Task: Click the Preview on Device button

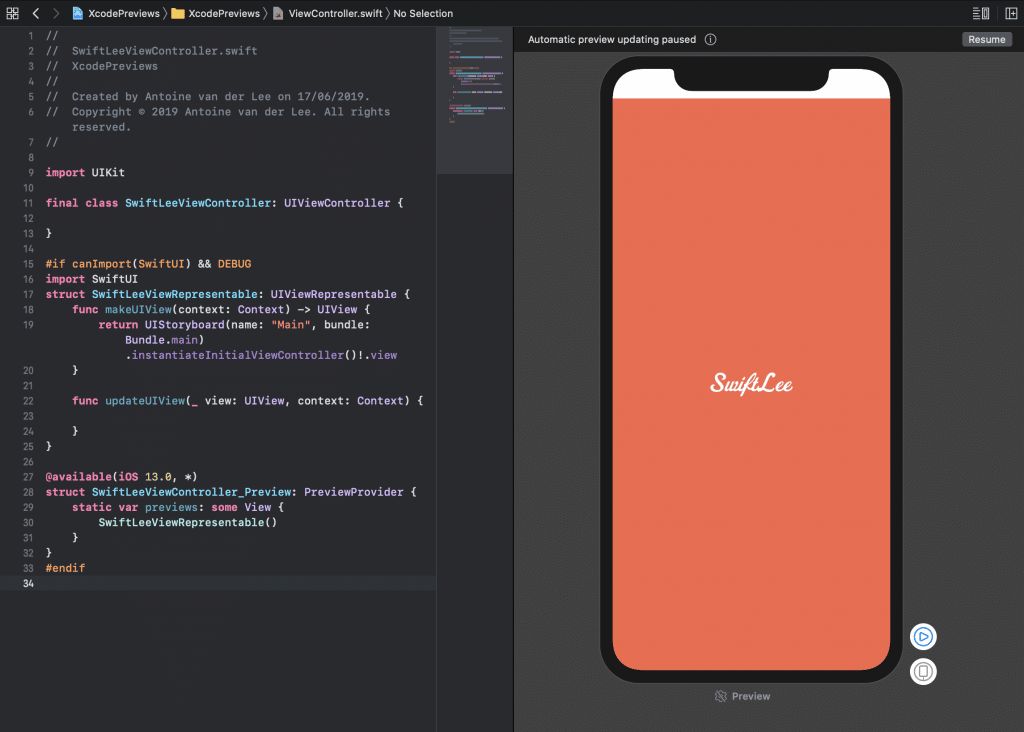Action: coord(923,672)
